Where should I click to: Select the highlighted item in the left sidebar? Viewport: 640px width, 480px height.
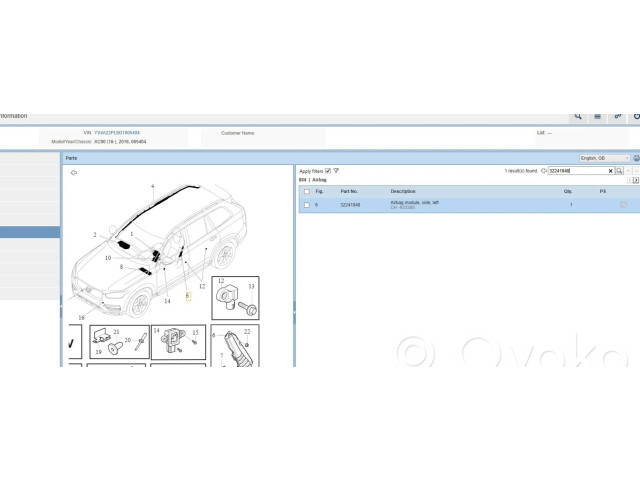(30, 232)
